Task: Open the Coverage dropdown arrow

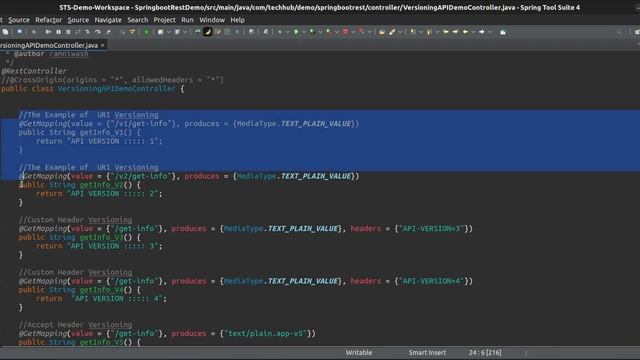Action: 320,32
